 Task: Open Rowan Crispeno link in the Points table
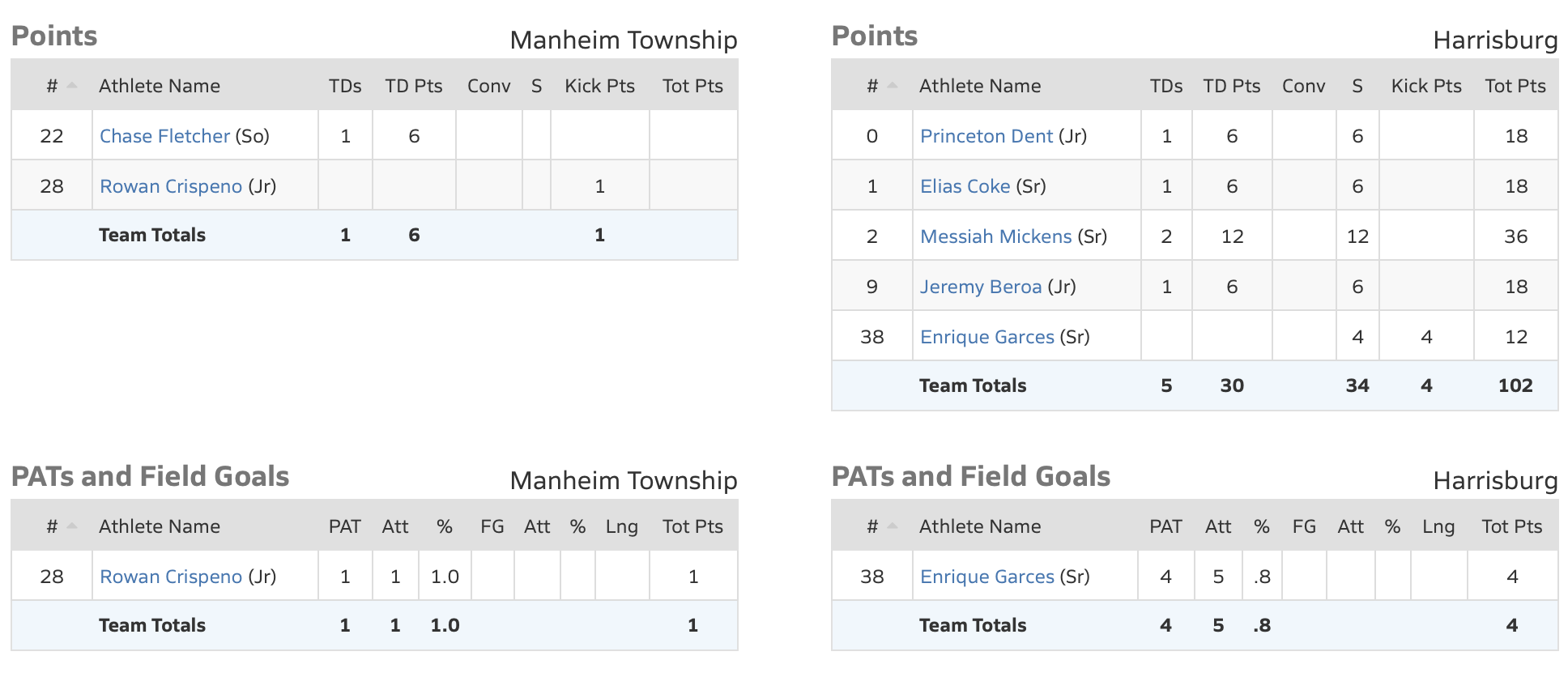170,186
